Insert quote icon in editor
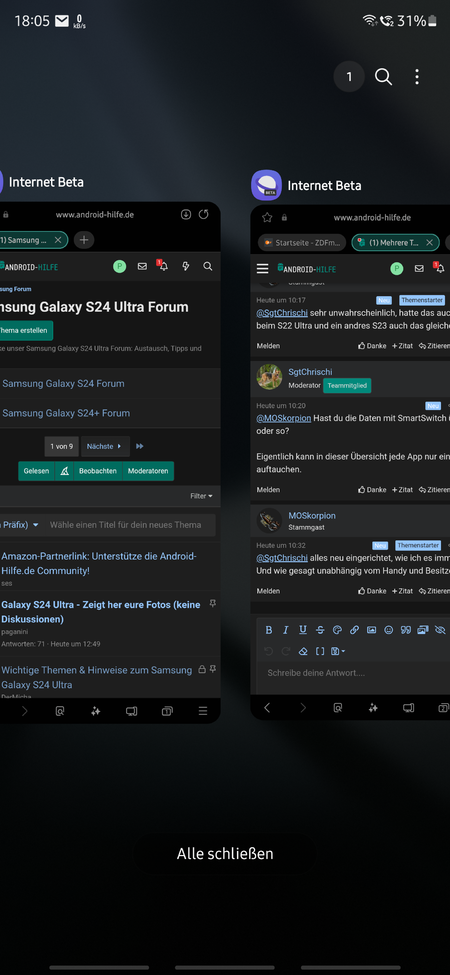The width and height of the screenshot is (450, 975). [x=406, y=630]
